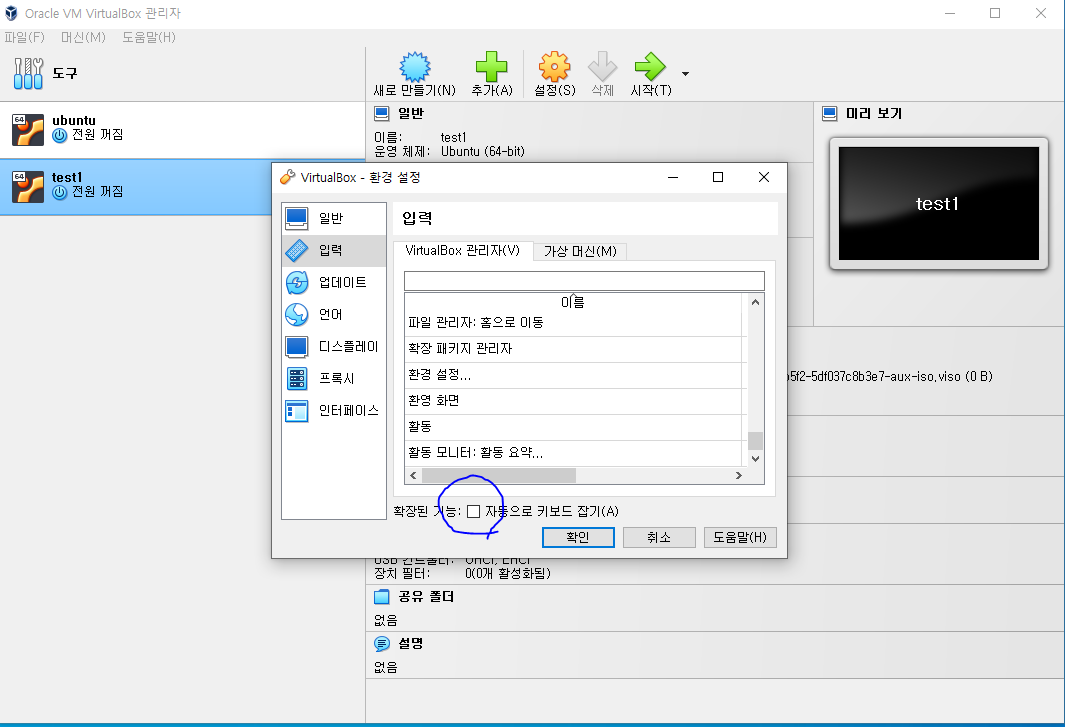This screenshot has width=1065, height=727.
Task: Select Display (디스플레이) icon in preferences
Action: [297, 347]
